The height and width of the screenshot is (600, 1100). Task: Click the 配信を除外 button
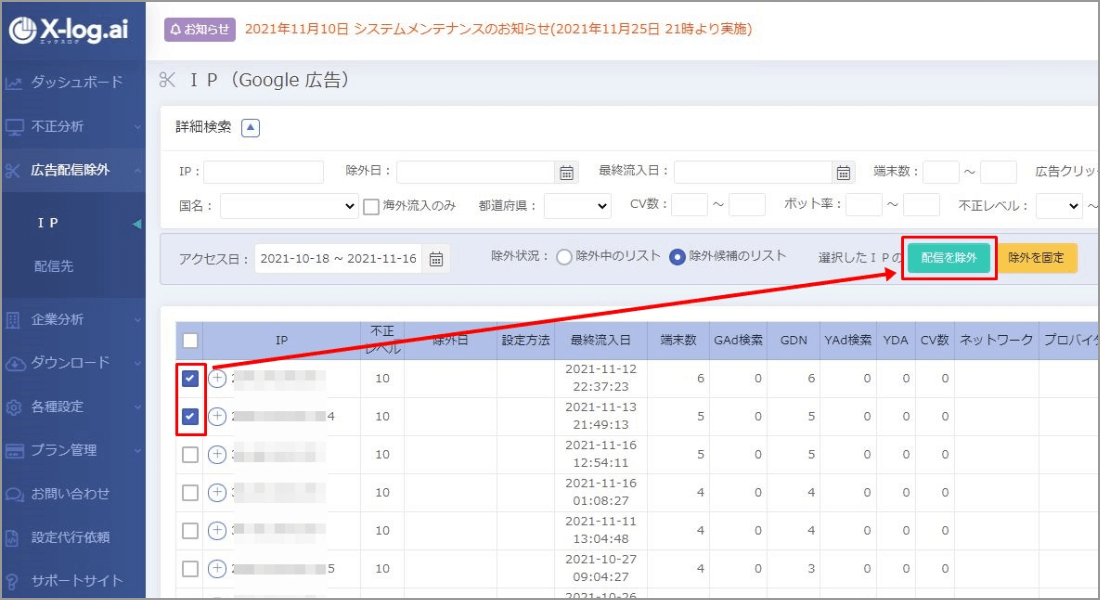tap(948, 257)
